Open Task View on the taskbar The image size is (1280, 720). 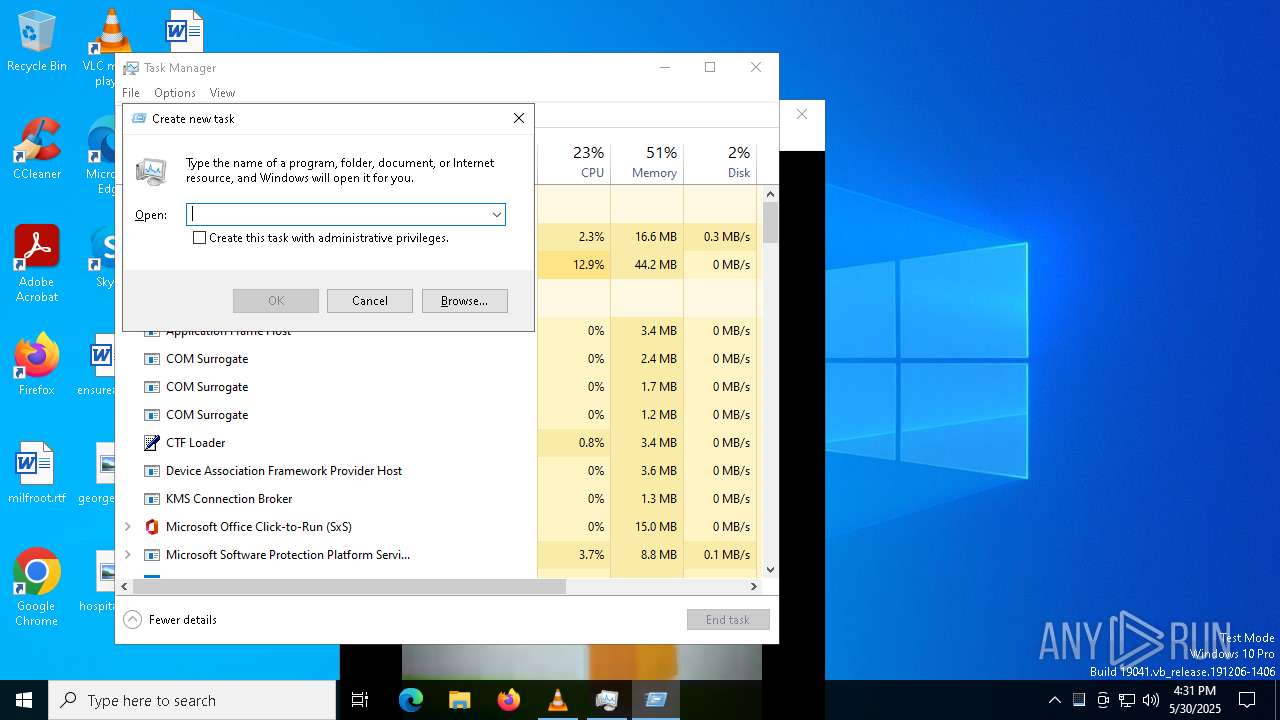coord(360,700)
